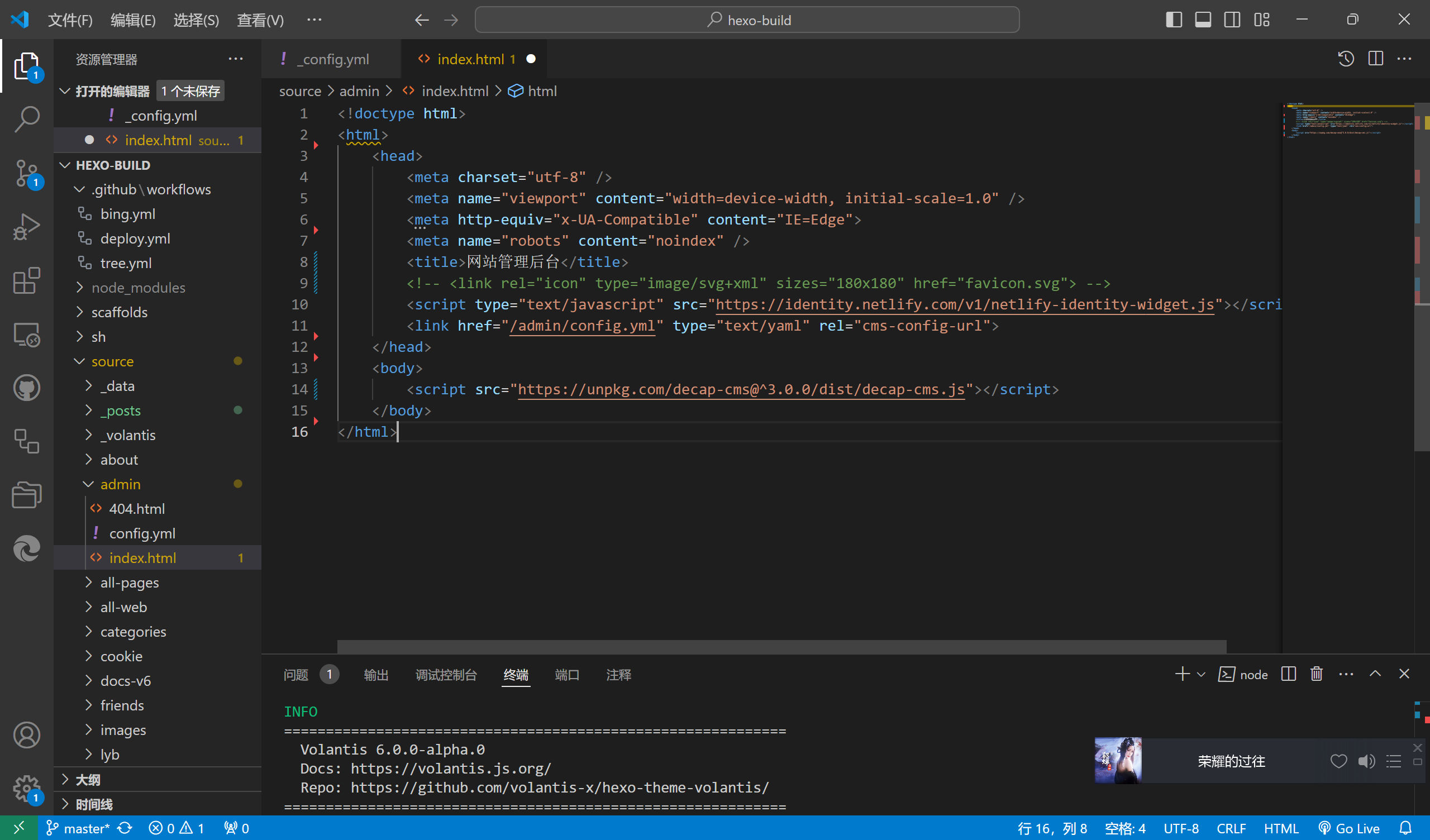Open the GitHub panel in activity bar
1430x840 pixels.
click(x=27, y=388)
